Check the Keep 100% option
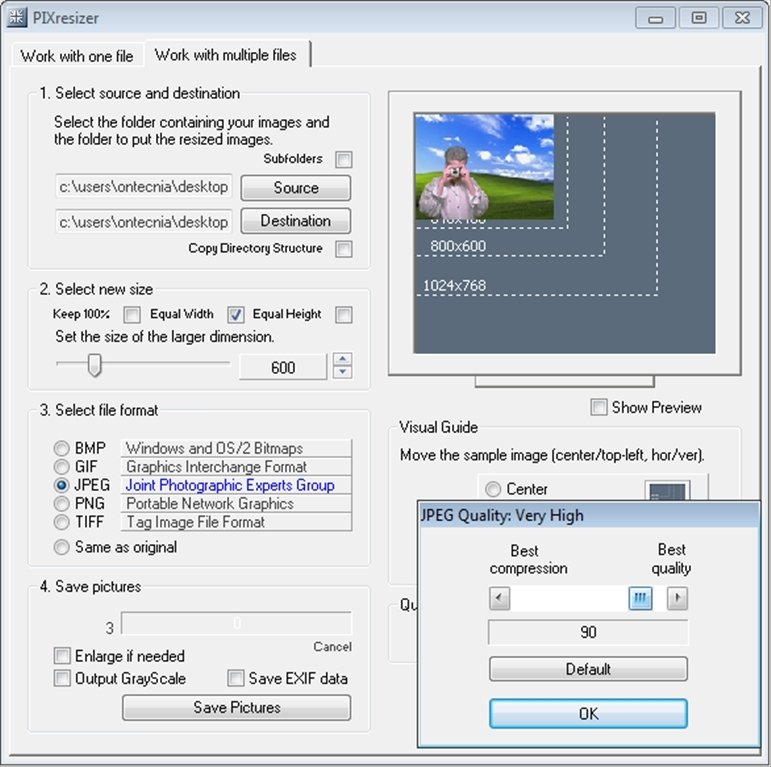 (131, 315)
